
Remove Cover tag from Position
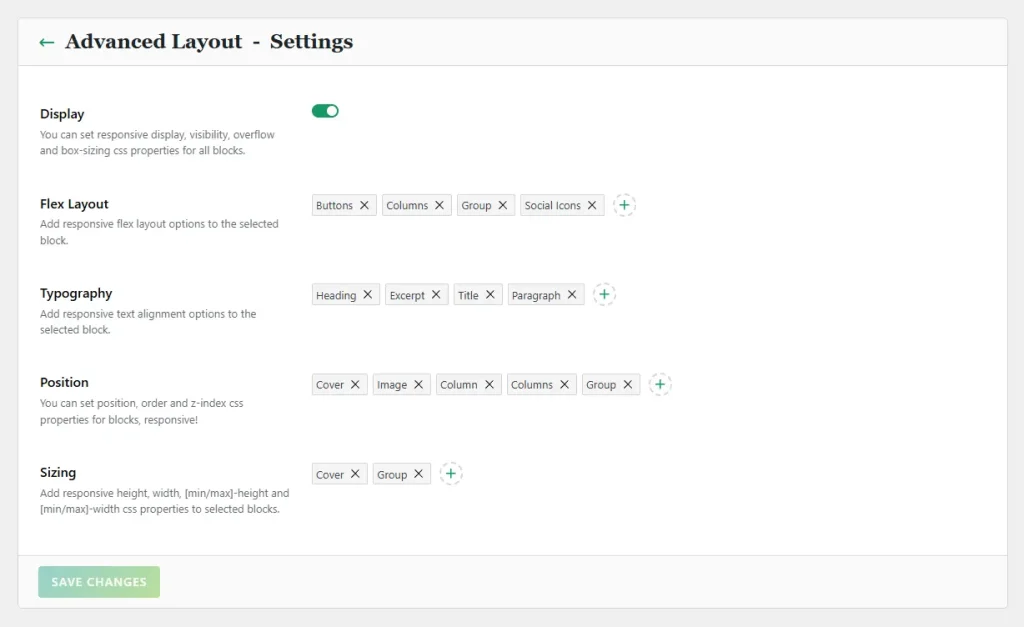click(355, 384)
